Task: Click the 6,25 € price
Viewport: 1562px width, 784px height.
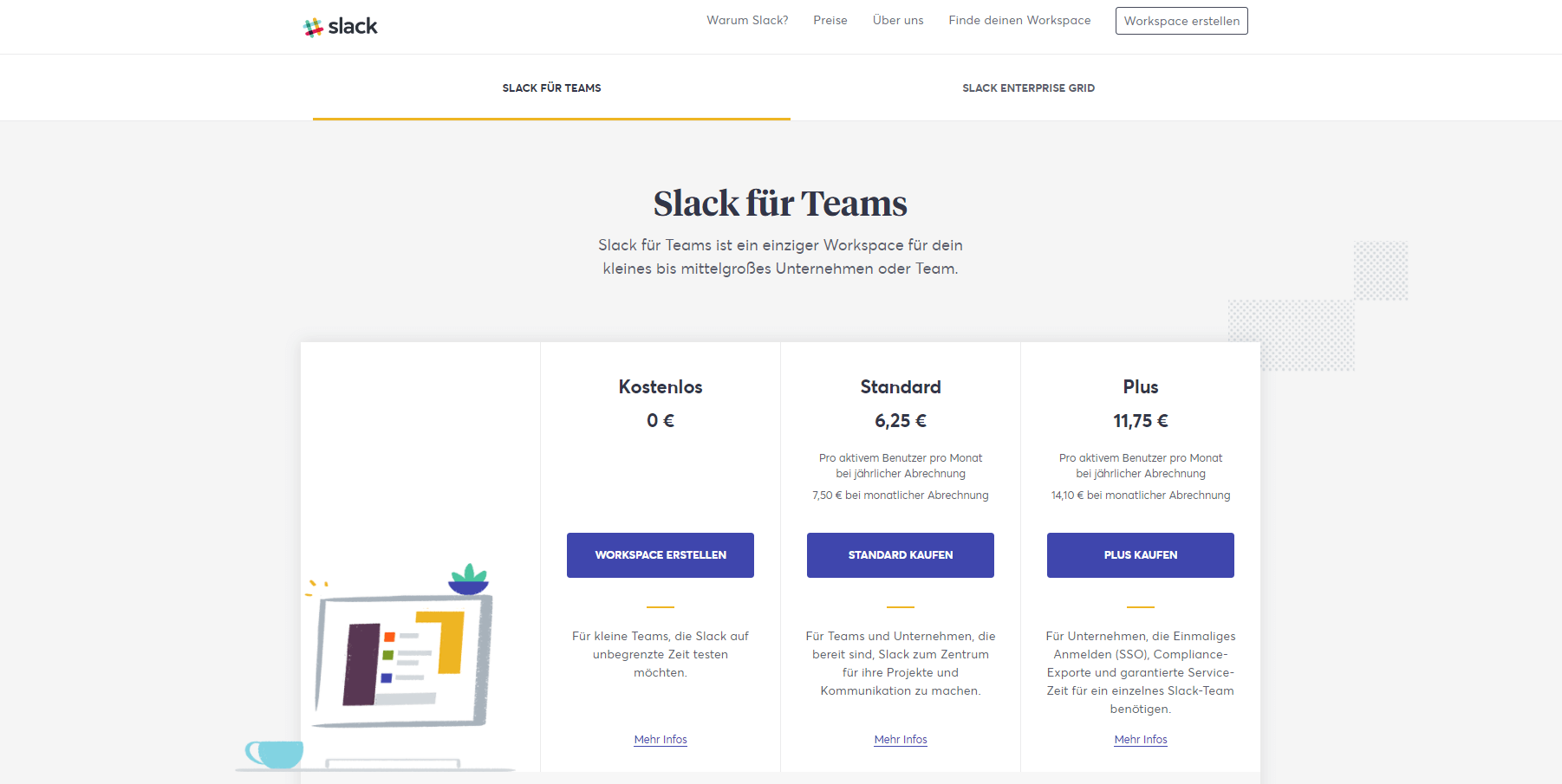Action: tap(901, 421)
